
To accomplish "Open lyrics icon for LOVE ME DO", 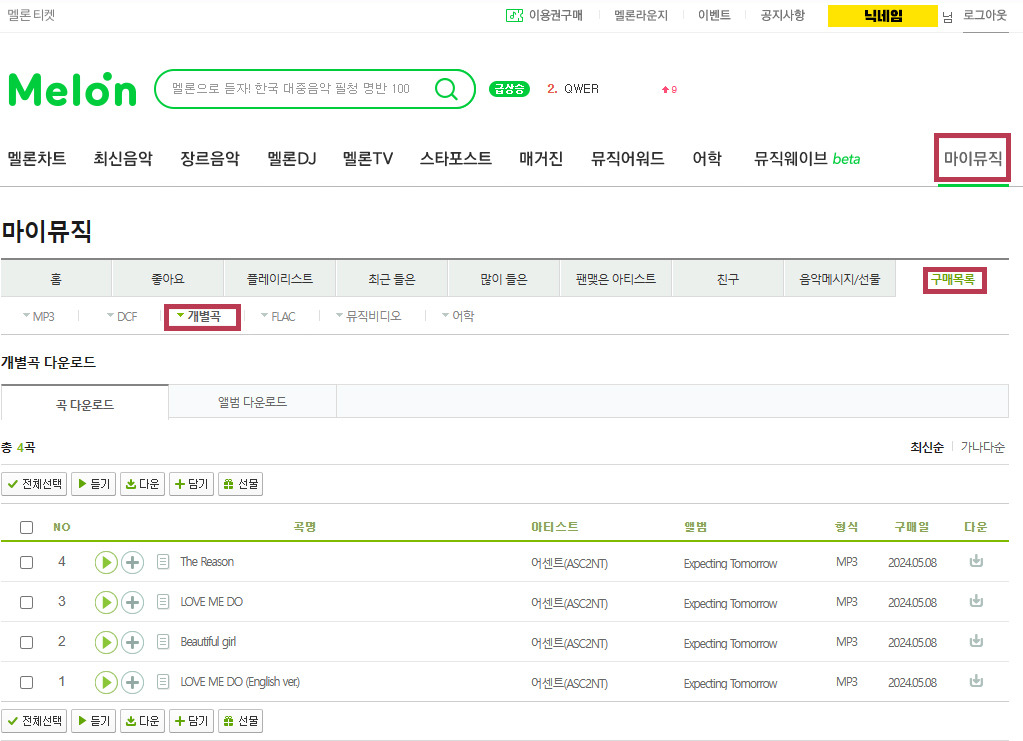I will pos(163,602).
